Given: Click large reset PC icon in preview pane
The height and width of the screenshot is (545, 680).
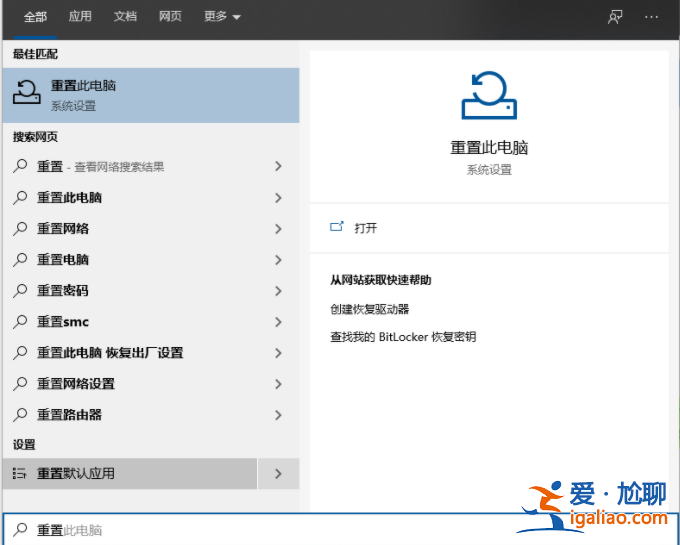Looking at the screenshot, I should 489,95.
